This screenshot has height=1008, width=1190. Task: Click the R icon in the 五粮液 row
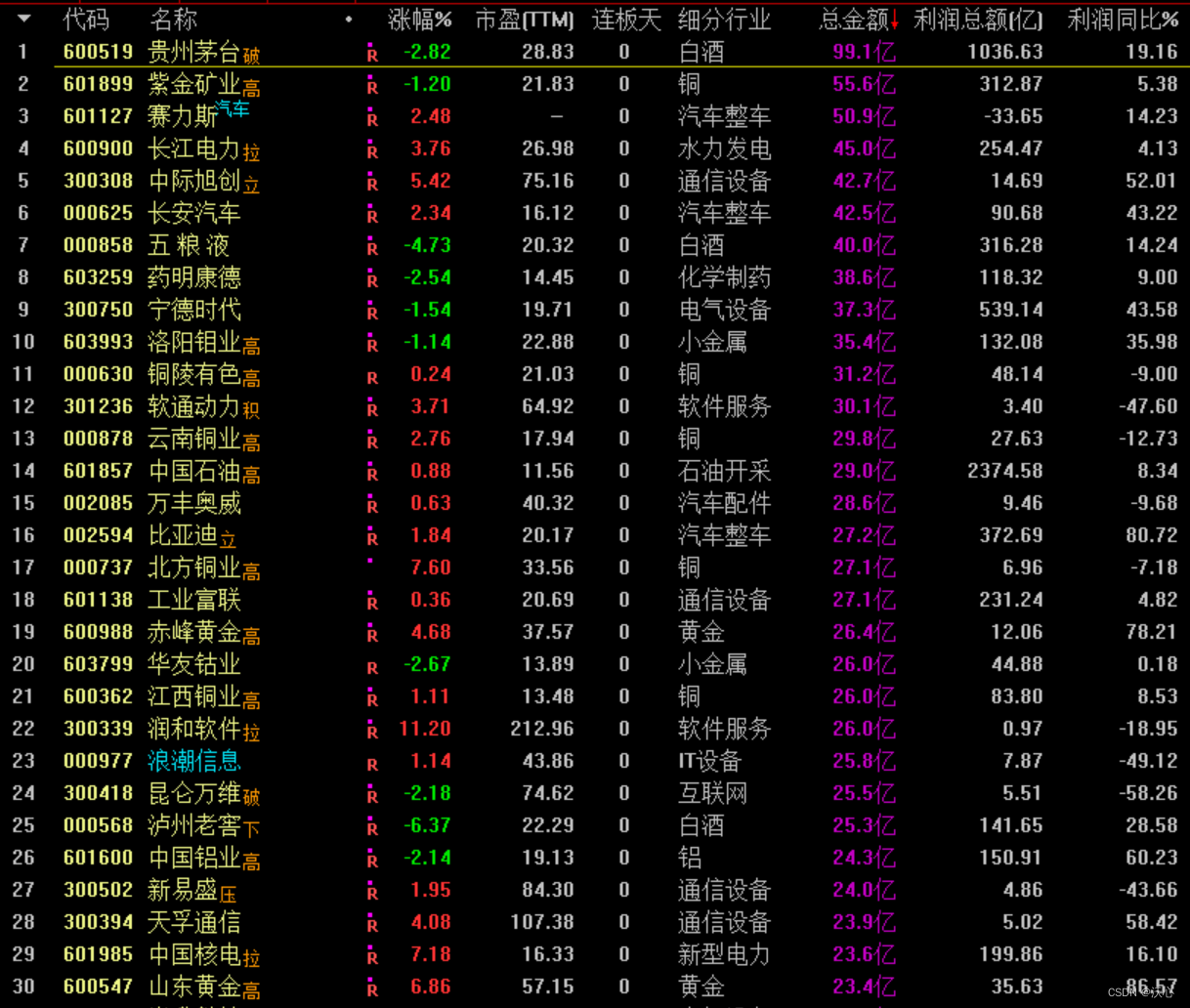(x=372, y=248)
